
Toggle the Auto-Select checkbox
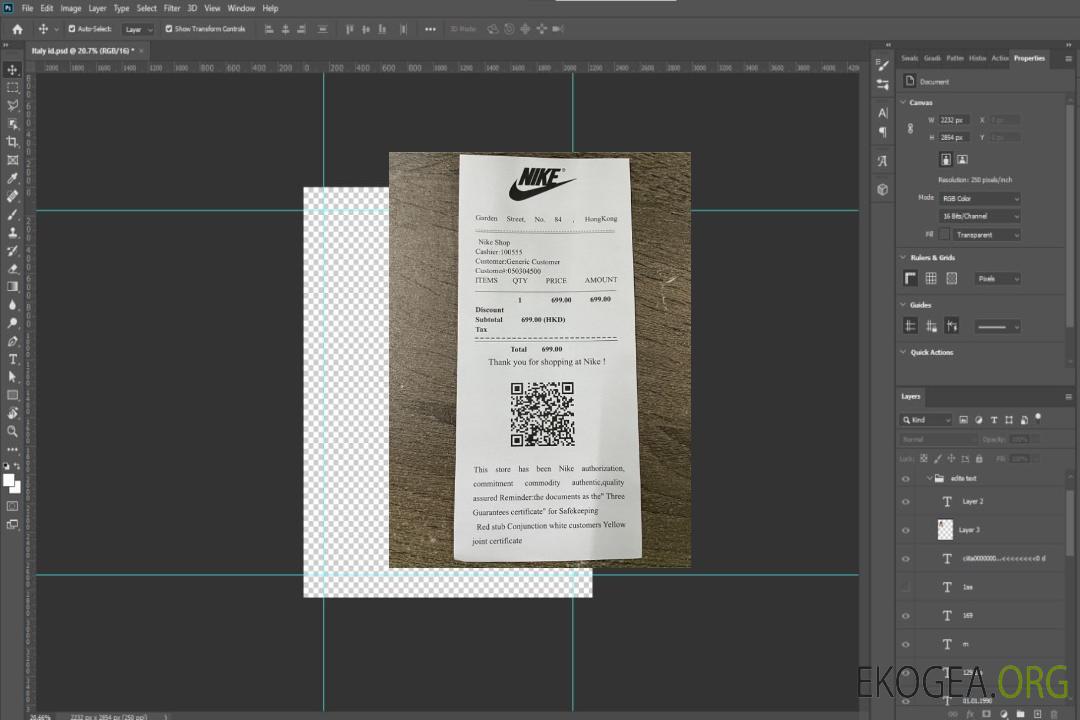pyautogui.click(x=72, y=29)
